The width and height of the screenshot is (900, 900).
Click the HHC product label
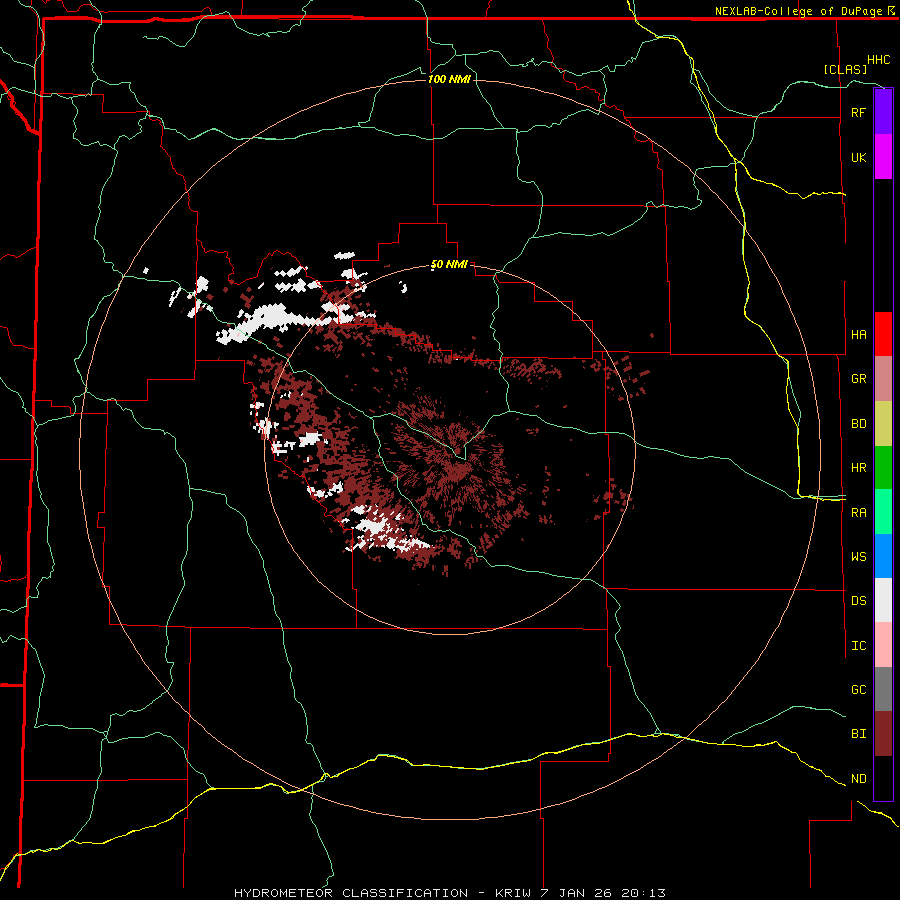tap(879, 60)
